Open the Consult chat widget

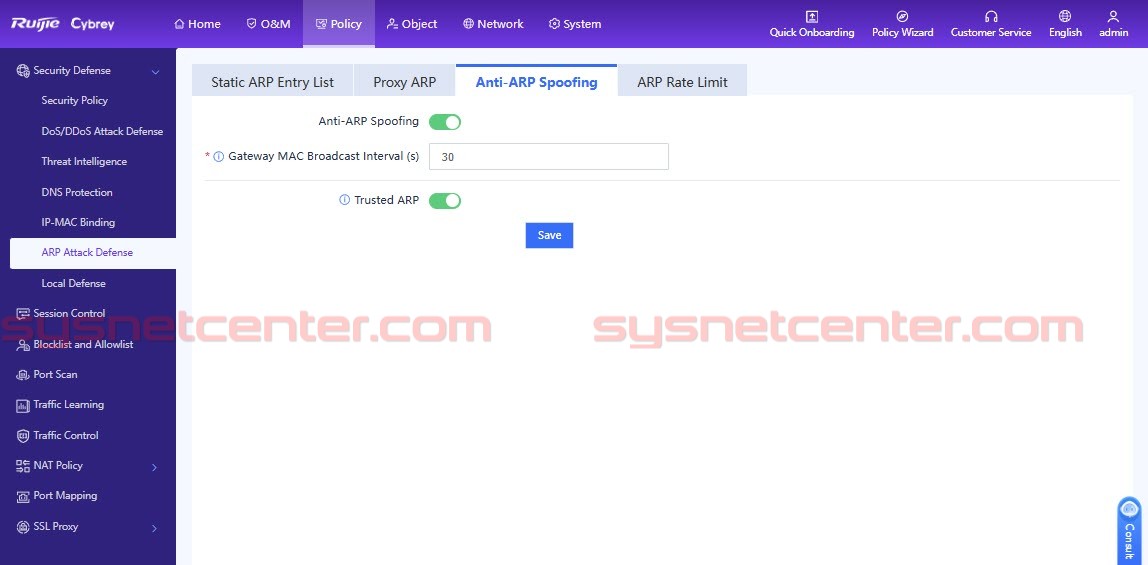(1130, 531)
